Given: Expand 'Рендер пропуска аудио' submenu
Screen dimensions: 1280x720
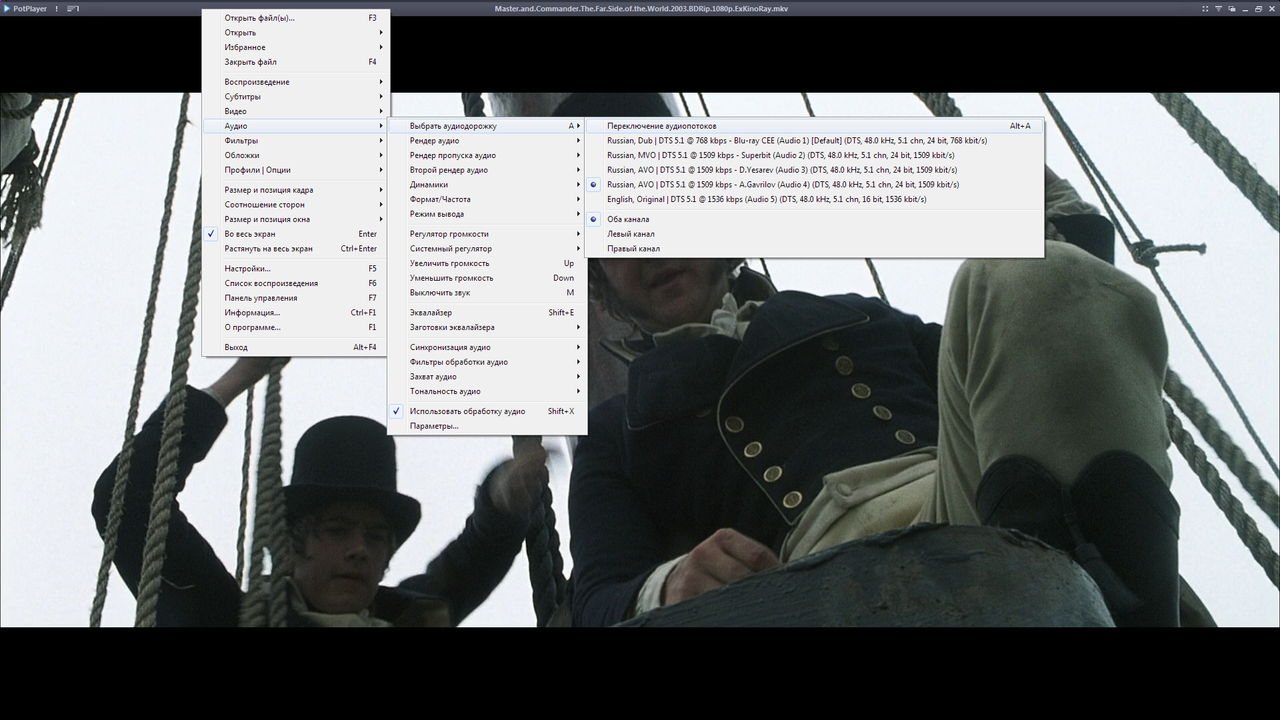Looking at the screenshot, I should pyautogui.click(x=487, y=155).
